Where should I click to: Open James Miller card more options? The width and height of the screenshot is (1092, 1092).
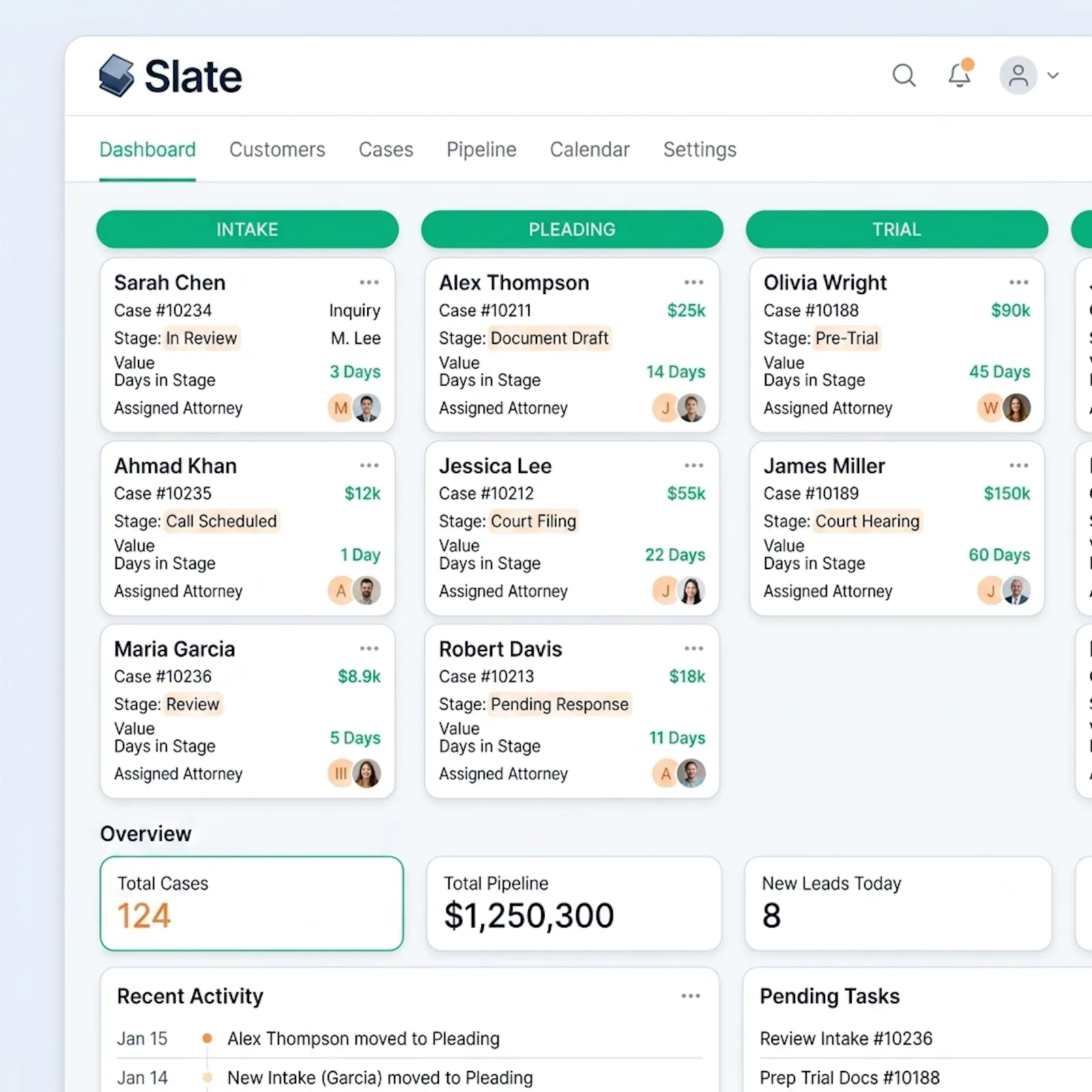(1019, 465)
